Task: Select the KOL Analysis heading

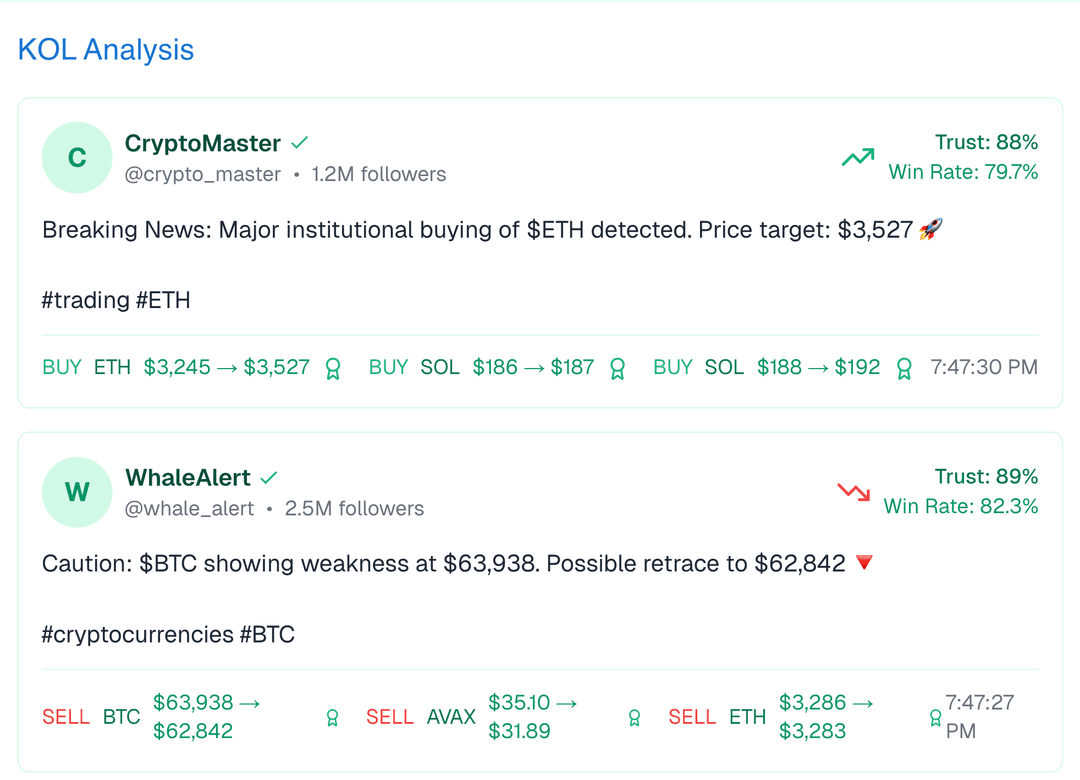Action: [105, 49]
